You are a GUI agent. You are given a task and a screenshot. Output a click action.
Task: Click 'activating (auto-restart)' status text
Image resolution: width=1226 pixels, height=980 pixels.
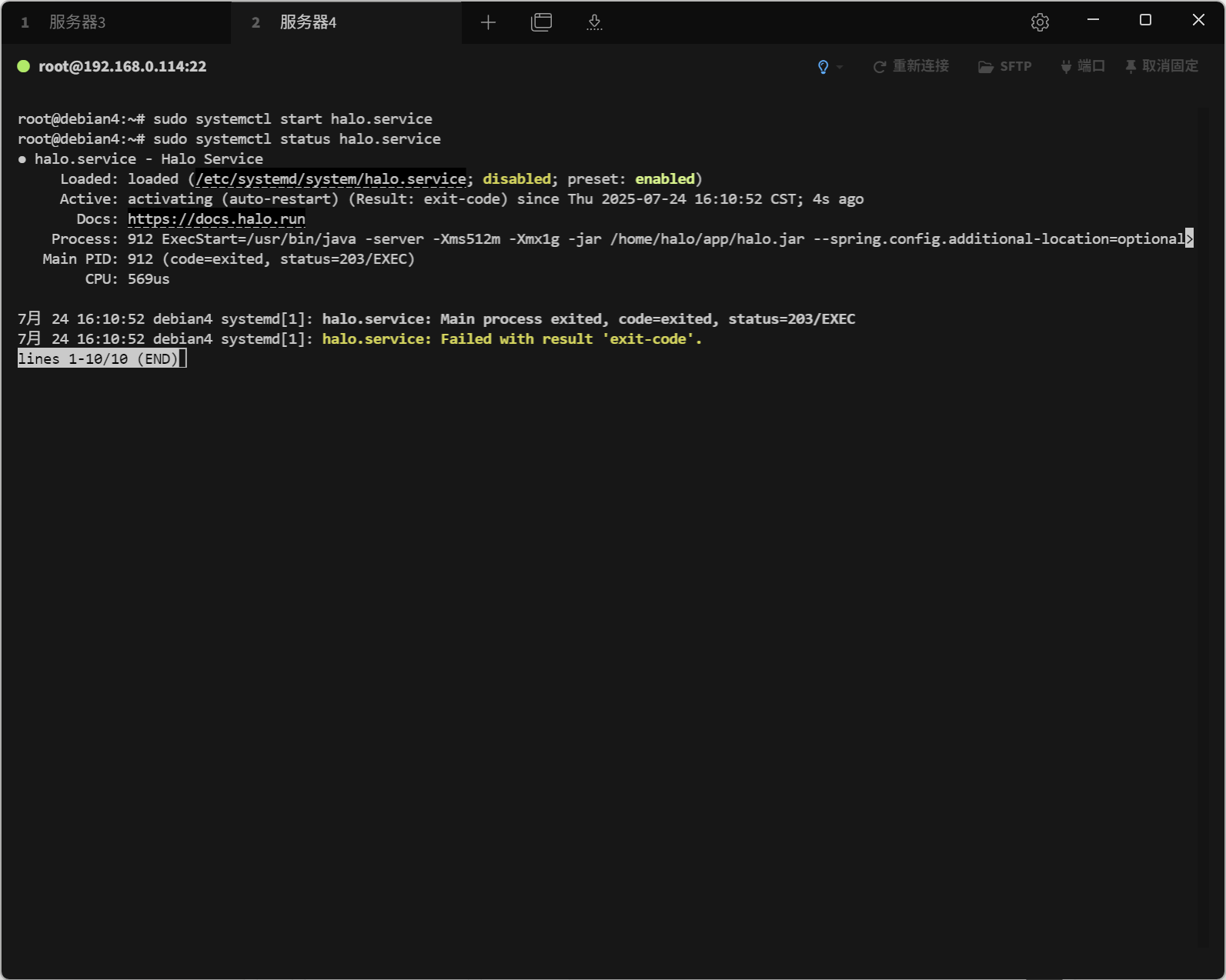point(233,199)
